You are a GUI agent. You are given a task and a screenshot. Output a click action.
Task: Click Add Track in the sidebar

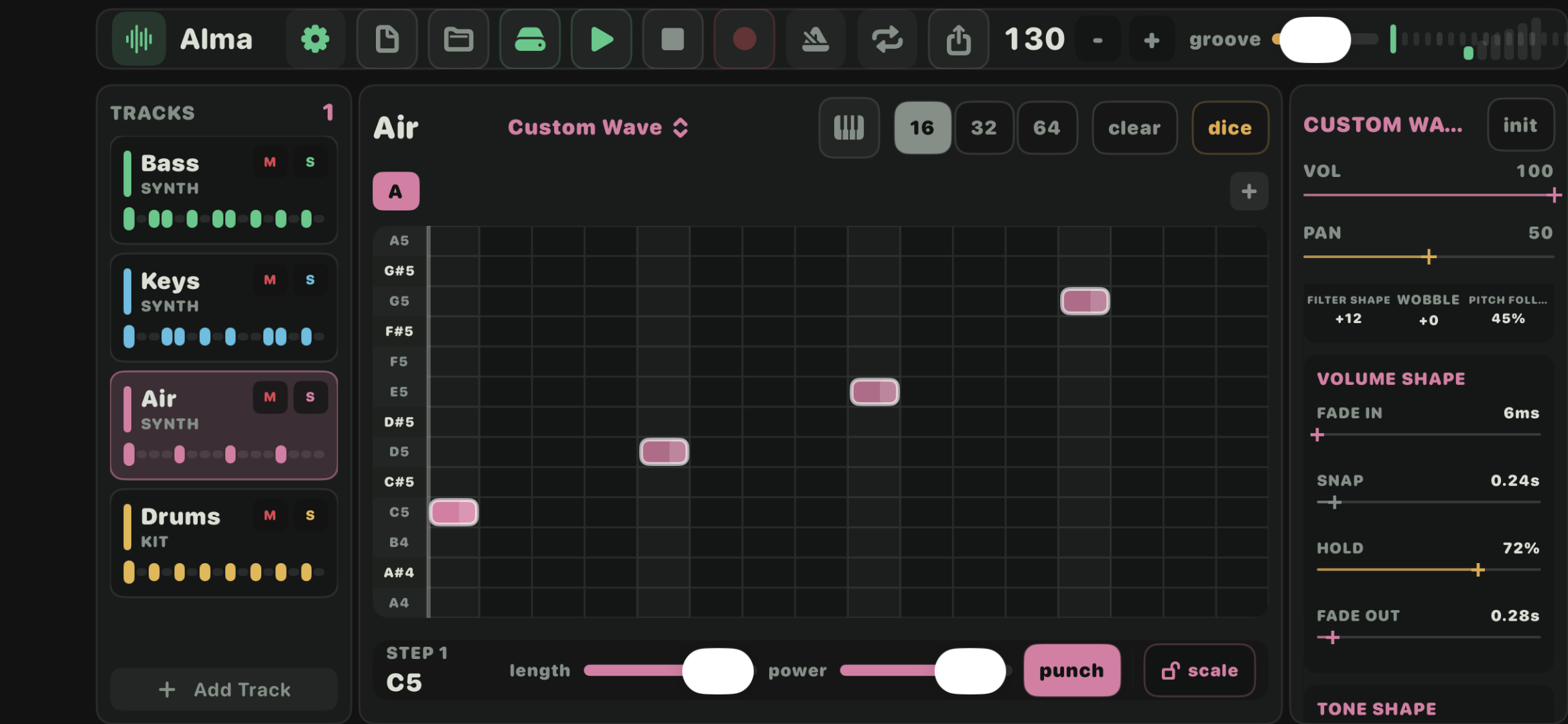pyautogui.click(x=223, y=689)
